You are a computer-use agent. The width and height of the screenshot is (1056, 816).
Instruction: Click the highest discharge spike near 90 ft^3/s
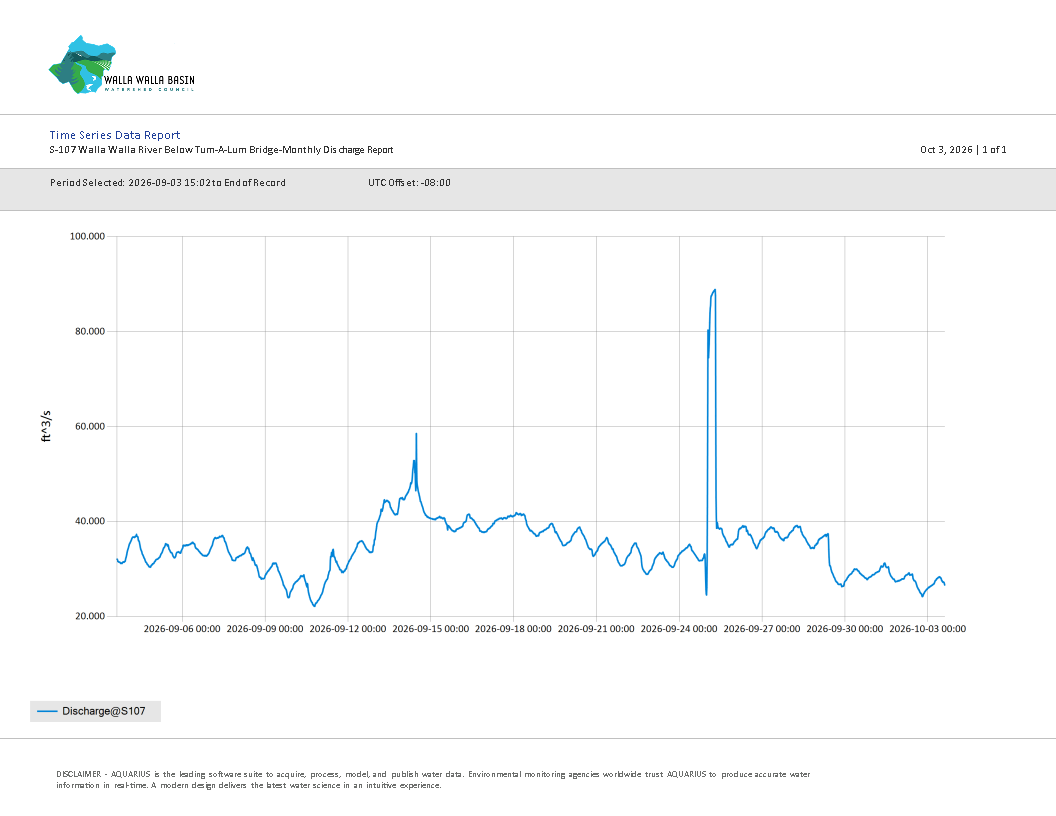point(714,291)
